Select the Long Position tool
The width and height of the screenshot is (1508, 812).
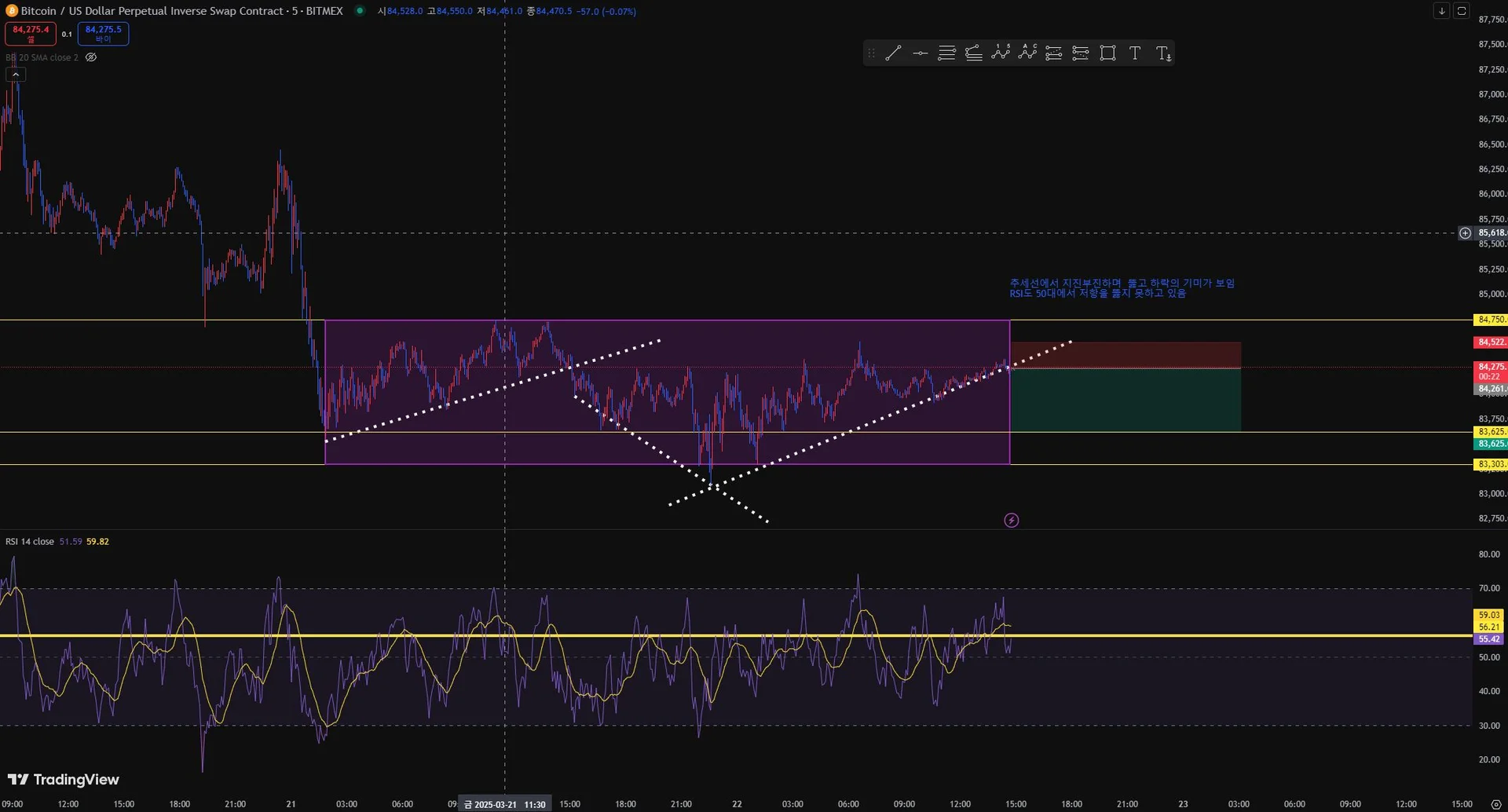point(1054,53)
